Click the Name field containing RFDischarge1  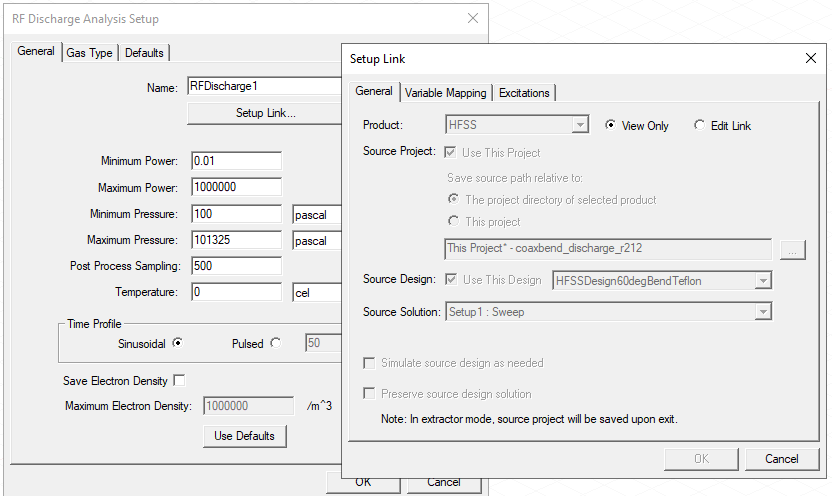[x=264, y=86]
